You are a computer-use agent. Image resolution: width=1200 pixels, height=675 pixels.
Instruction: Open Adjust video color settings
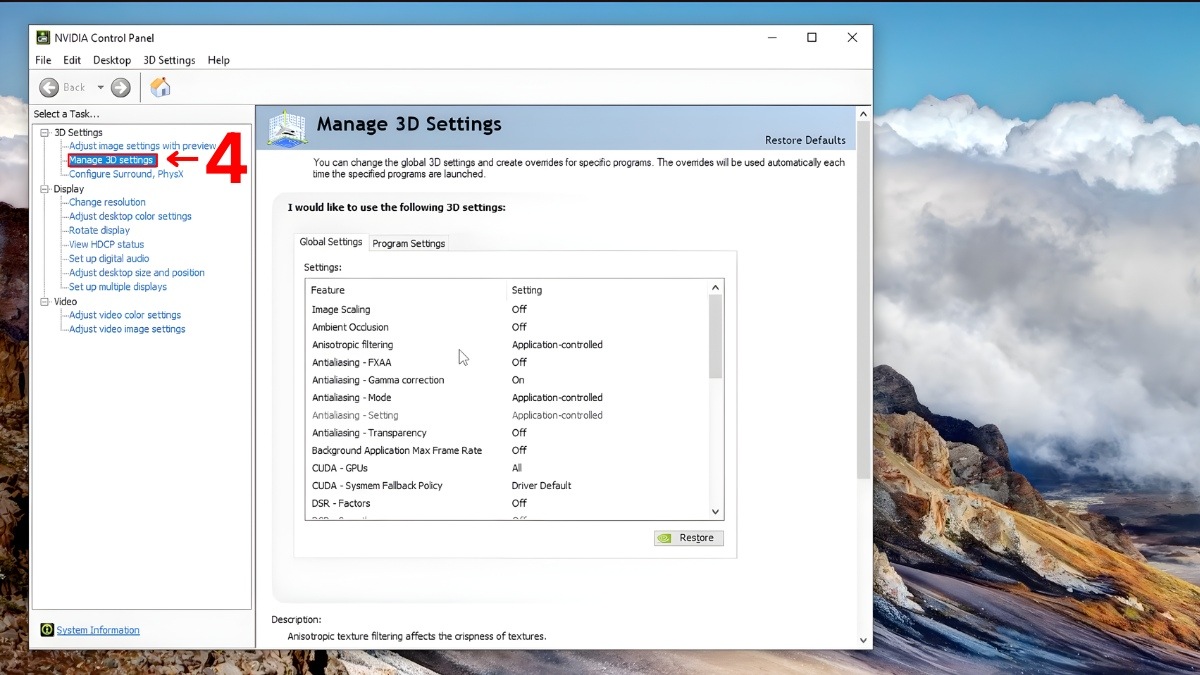point(125,315)
